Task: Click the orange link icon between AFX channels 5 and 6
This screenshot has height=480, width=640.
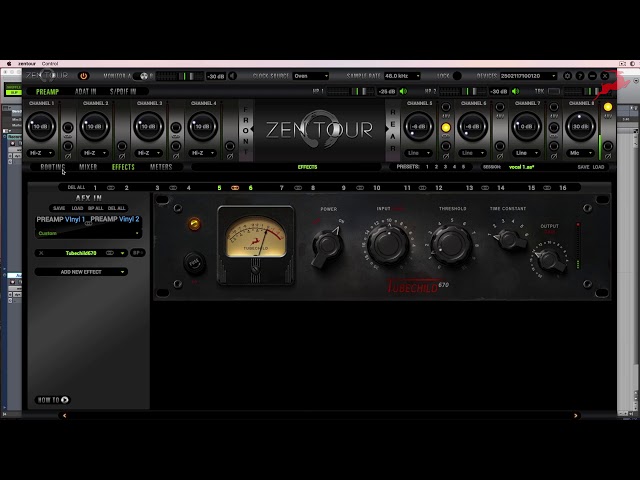Action: [235, 188]
